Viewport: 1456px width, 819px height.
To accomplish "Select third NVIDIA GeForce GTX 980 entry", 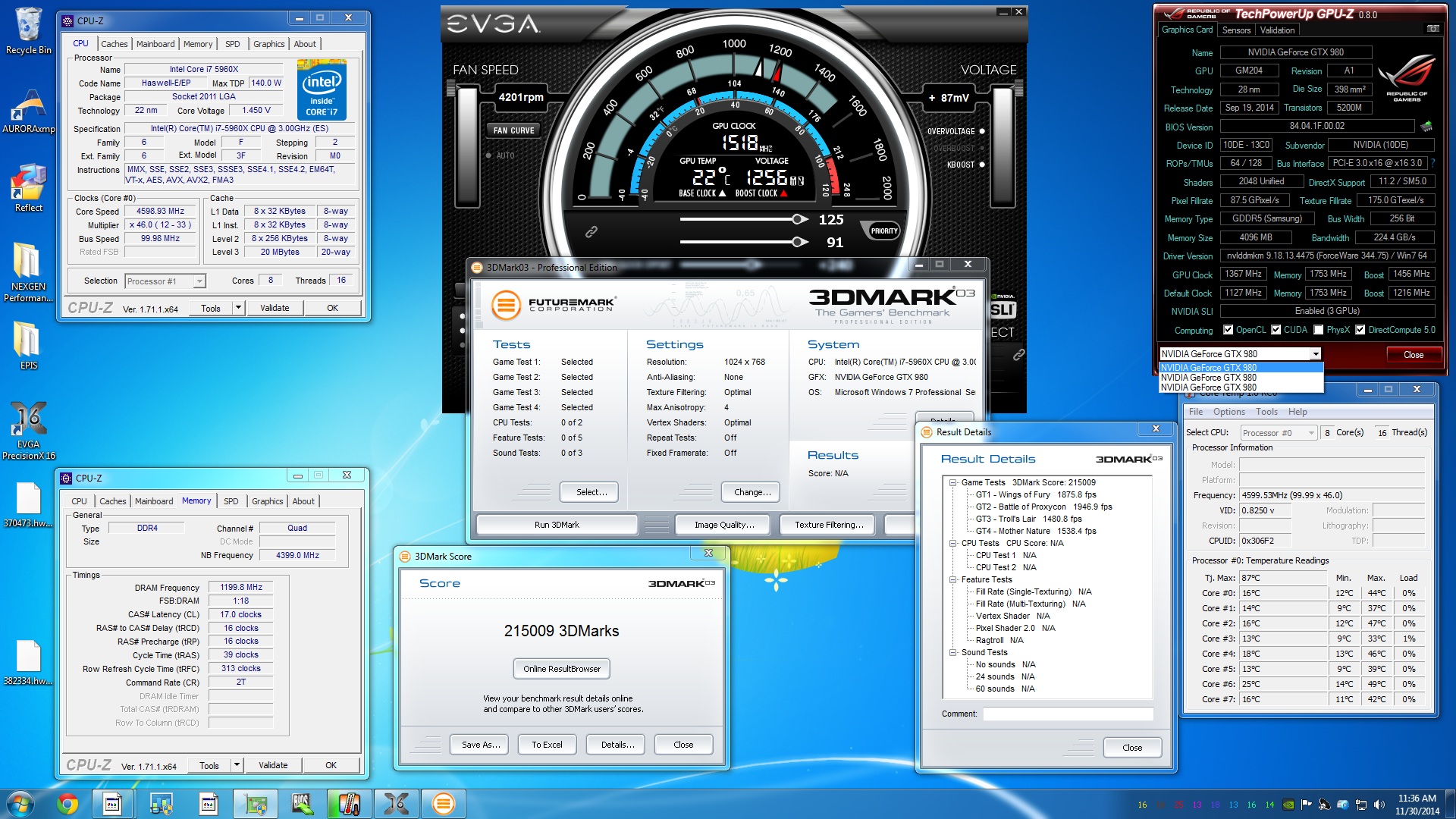I will pos(1241,388).
